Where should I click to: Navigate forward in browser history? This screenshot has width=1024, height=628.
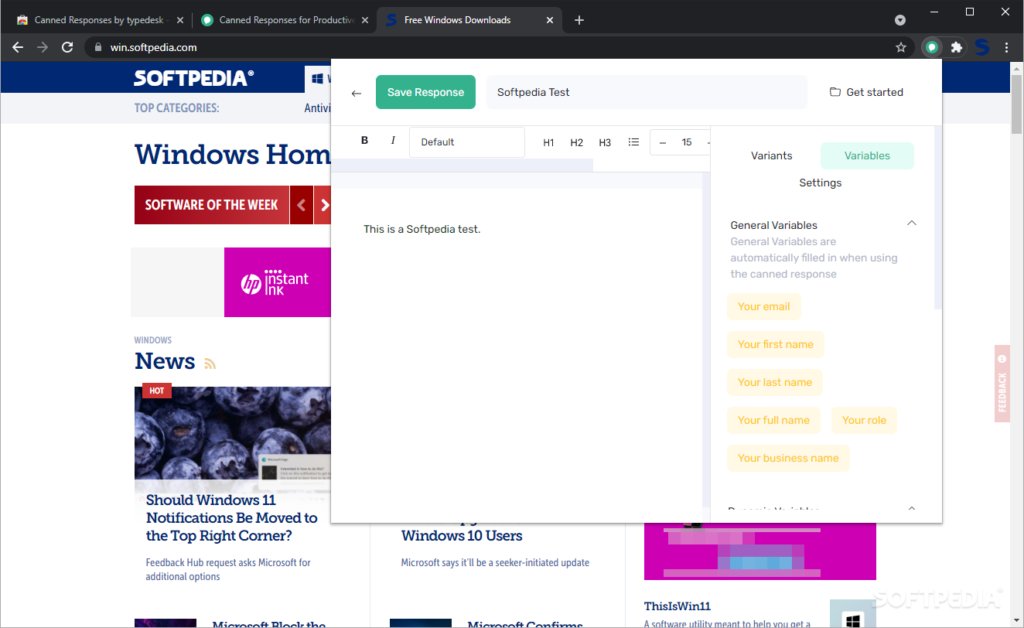point(42,47)
